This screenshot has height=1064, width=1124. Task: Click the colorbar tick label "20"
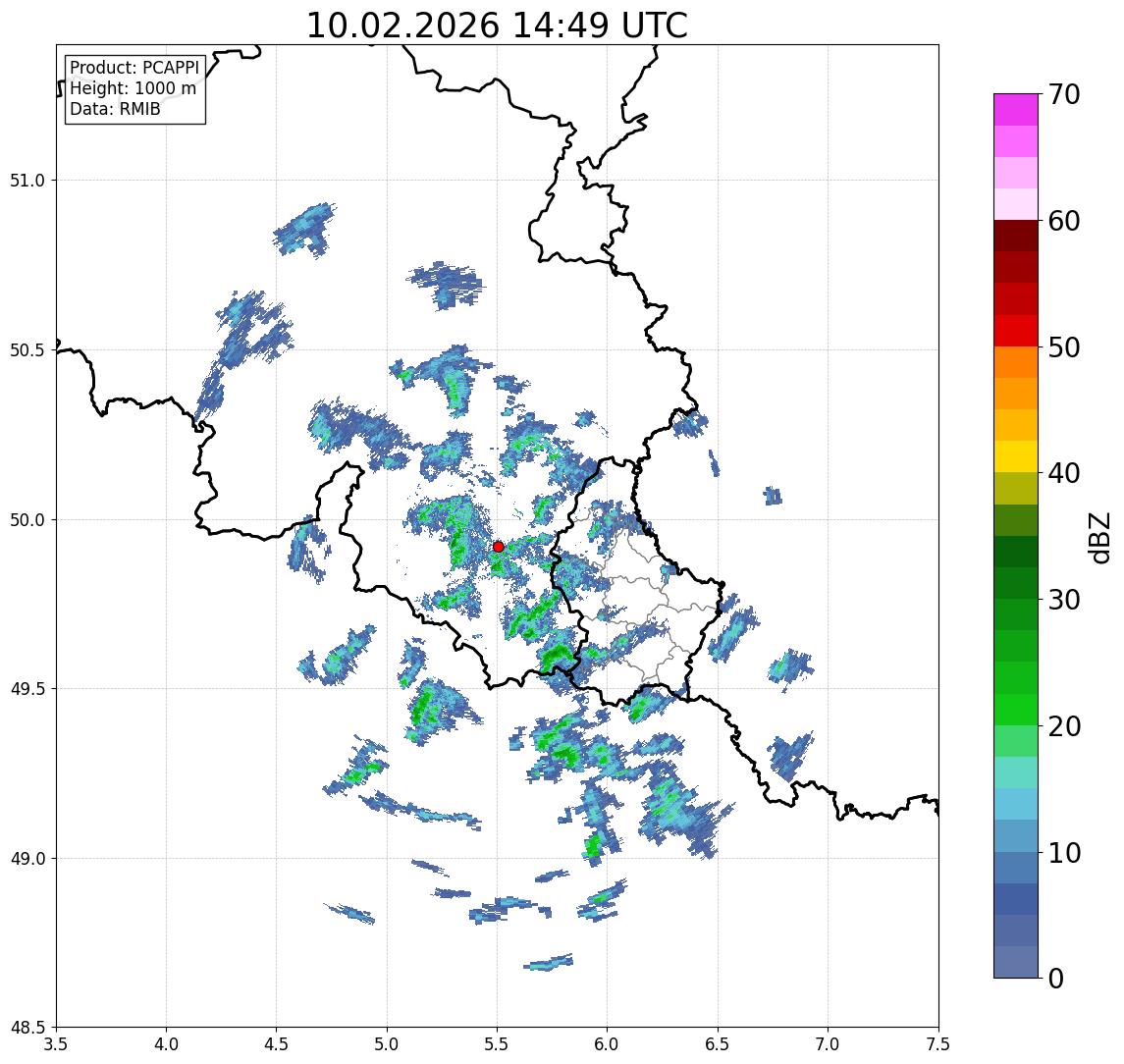coord(1063,726)
